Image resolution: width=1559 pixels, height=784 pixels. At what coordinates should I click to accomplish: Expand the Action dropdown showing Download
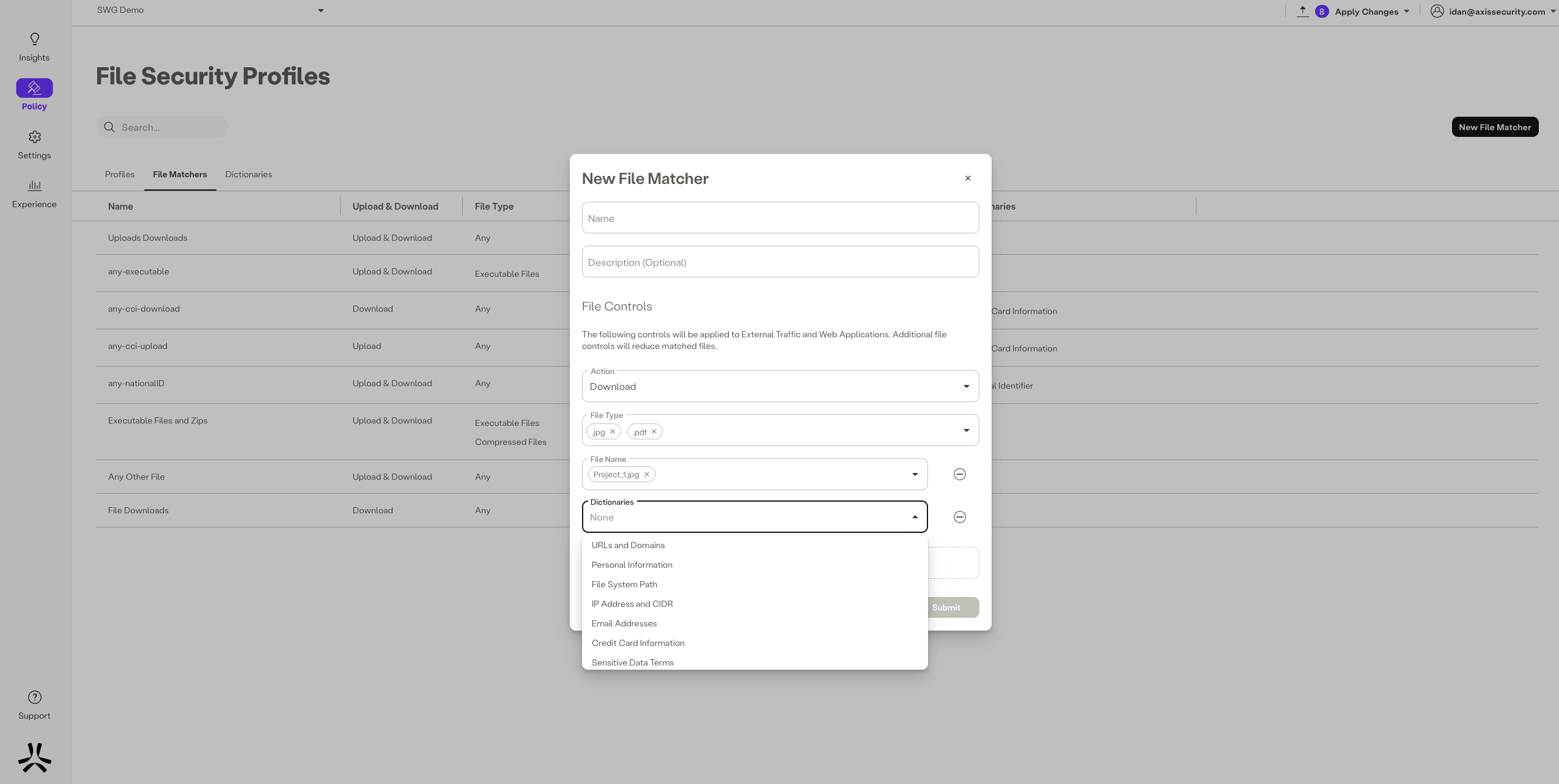click(x=966, y=386)
